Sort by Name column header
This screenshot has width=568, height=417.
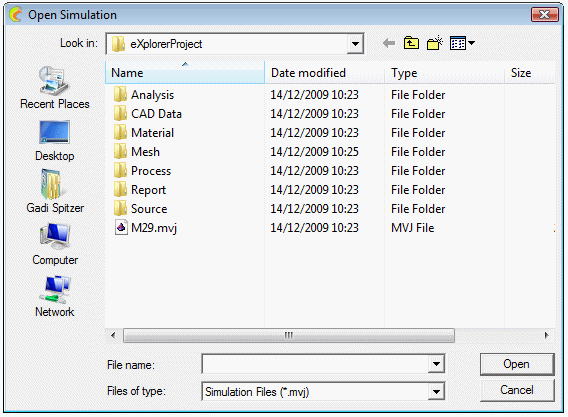pyautogui.click(x=185, y=72)
